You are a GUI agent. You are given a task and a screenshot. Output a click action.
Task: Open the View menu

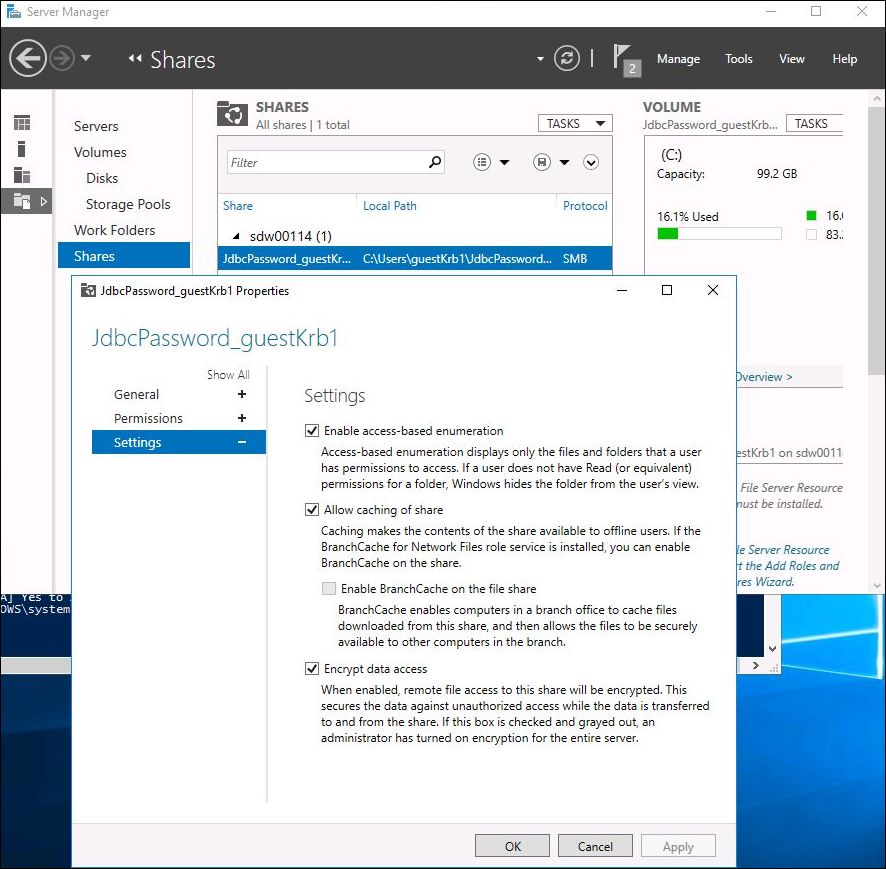point(791,59)
